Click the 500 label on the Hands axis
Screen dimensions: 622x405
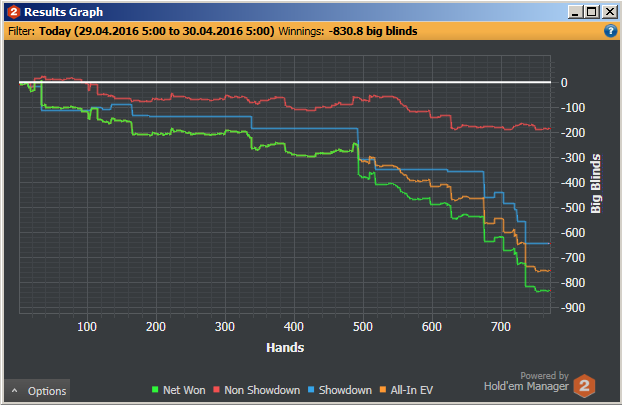tap(363, 327)
